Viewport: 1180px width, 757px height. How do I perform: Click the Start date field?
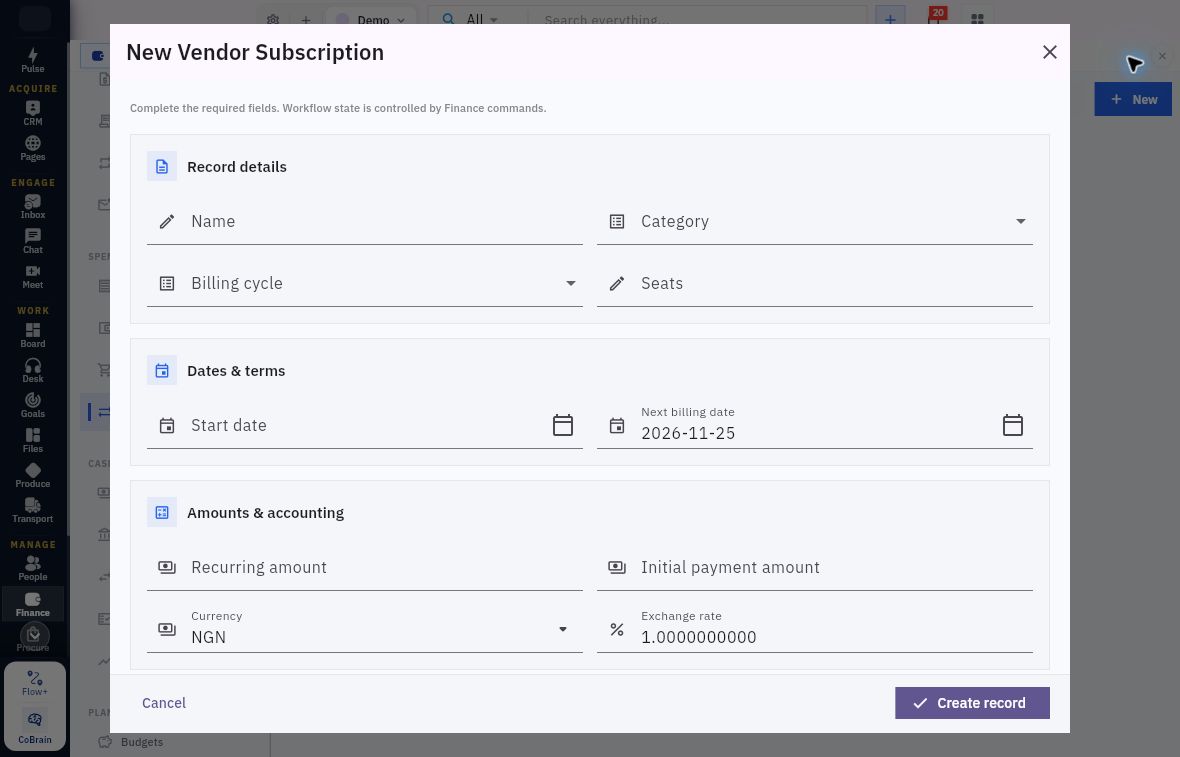point(365,425)
